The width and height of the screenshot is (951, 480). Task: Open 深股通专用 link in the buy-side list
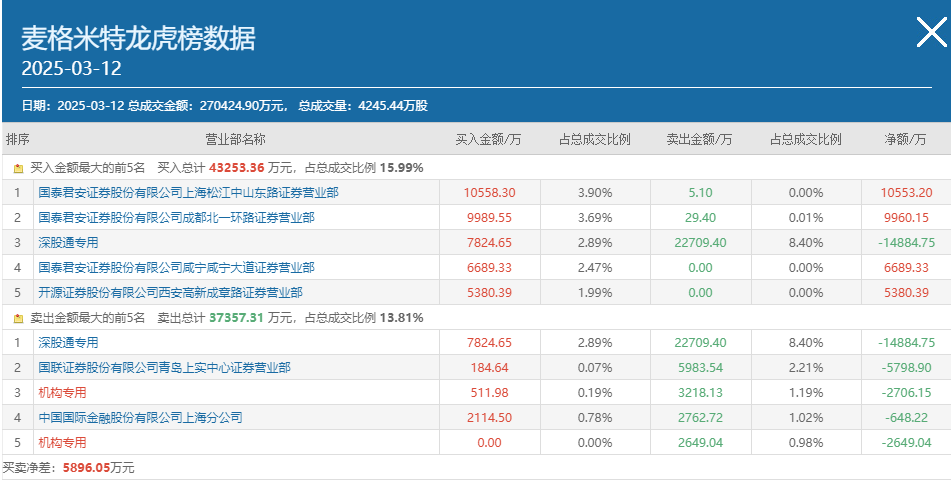(x=68, y=243)
